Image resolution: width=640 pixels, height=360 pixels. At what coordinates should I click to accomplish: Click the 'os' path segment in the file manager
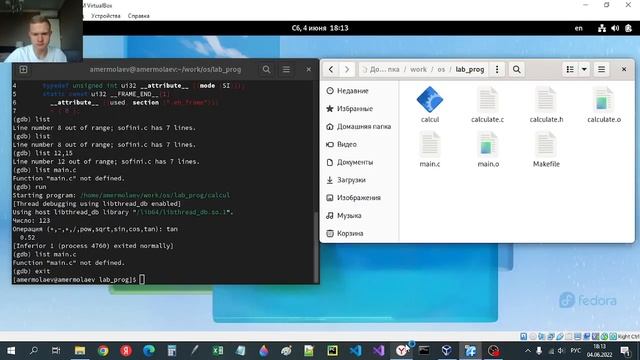441,69
